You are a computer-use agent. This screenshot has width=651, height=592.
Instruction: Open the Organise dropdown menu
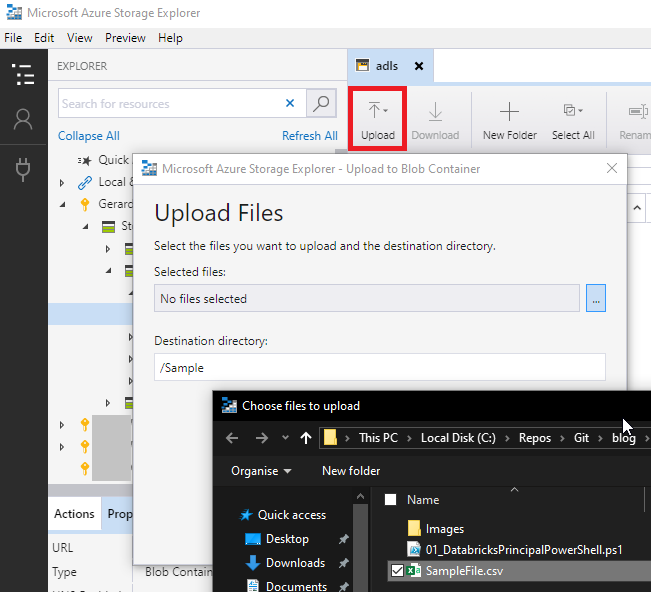click(261, 471)
